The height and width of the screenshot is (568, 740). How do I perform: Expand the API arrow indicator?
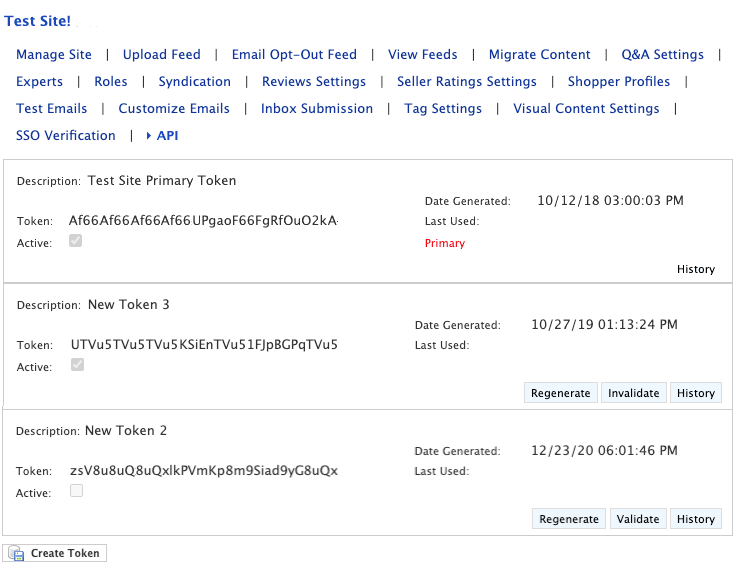(149, 136)
